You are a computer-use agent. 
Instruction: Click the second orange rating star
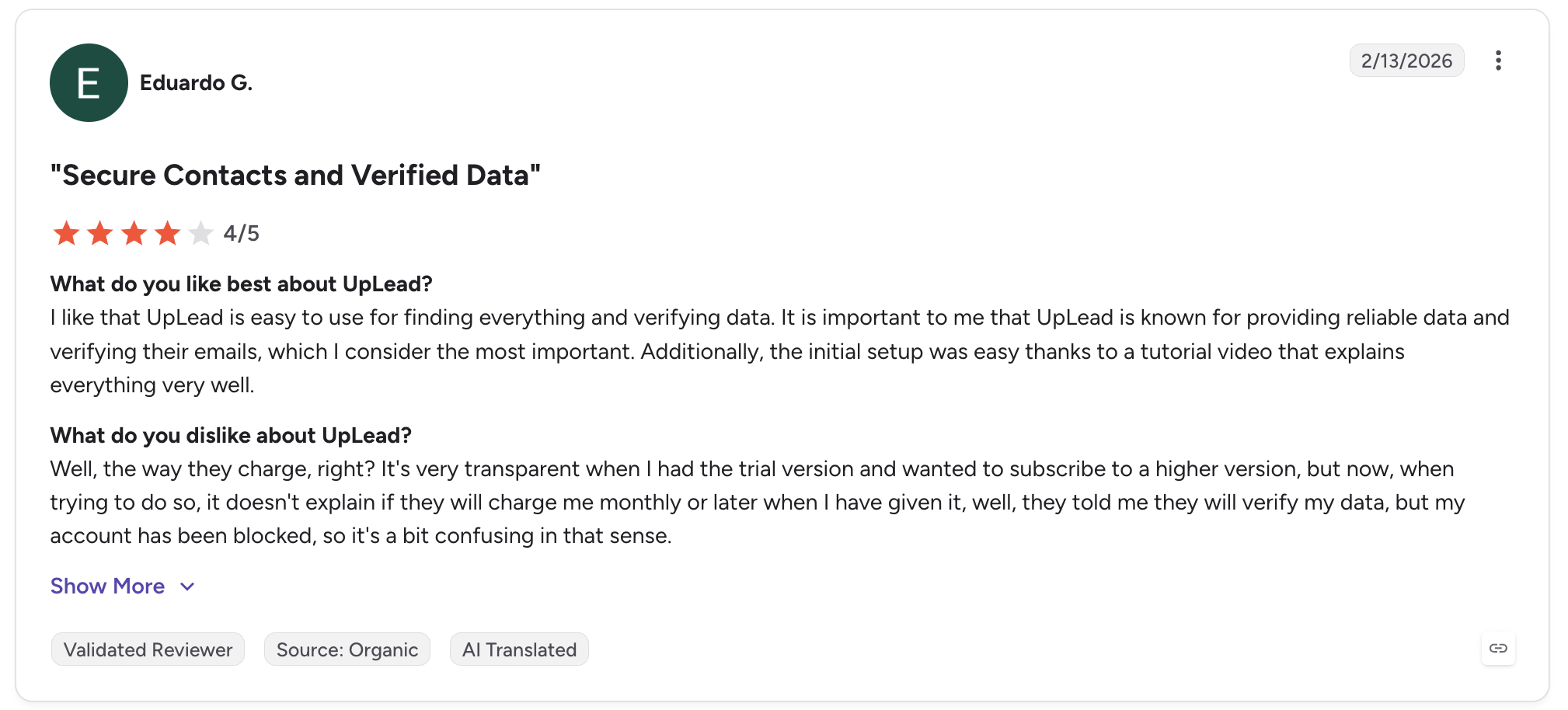click(x=100, y=233)
